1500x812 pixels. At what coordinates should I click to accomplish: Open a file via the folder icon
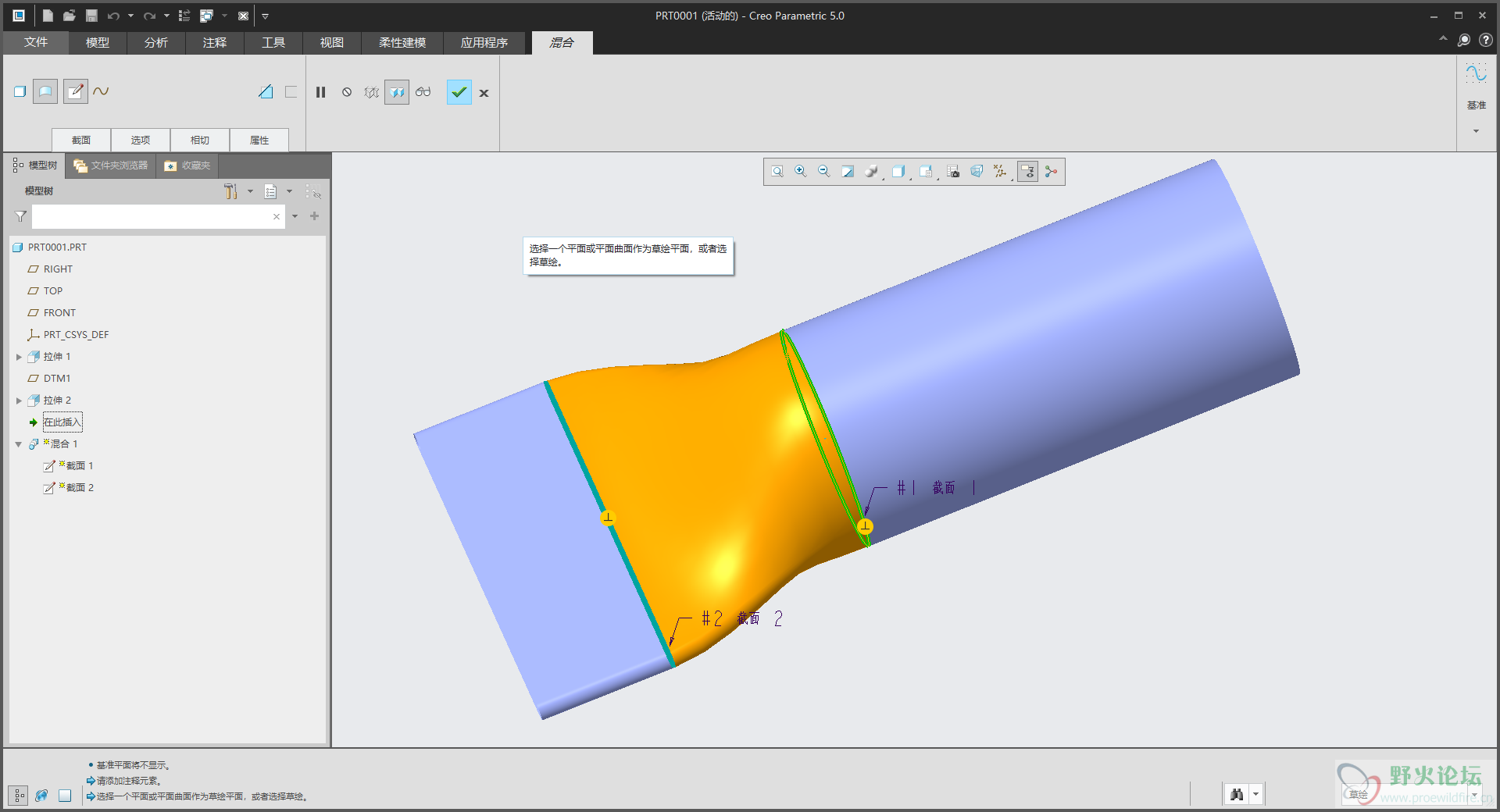click(x=70, y=16)
